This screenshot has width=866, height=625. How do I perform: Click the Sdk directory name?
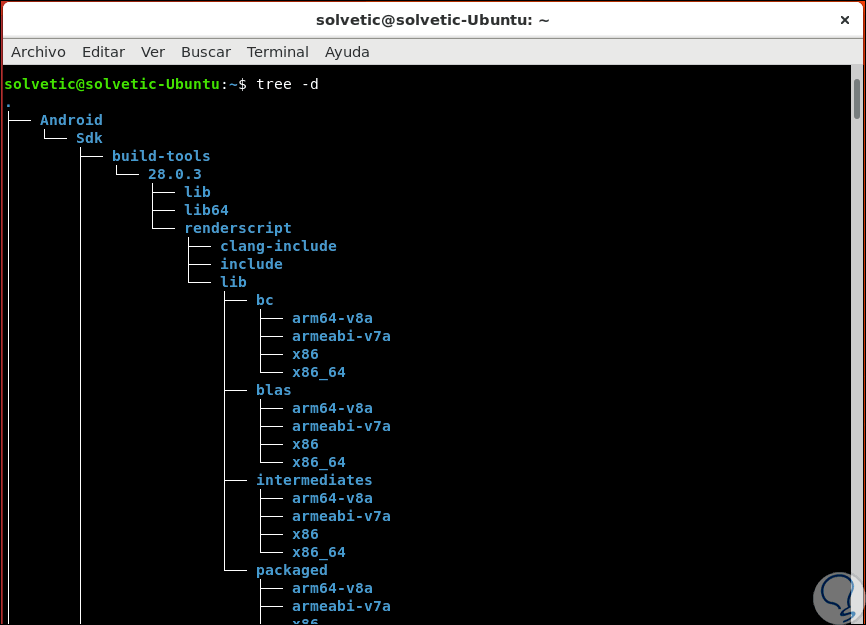tap(89, 138)
